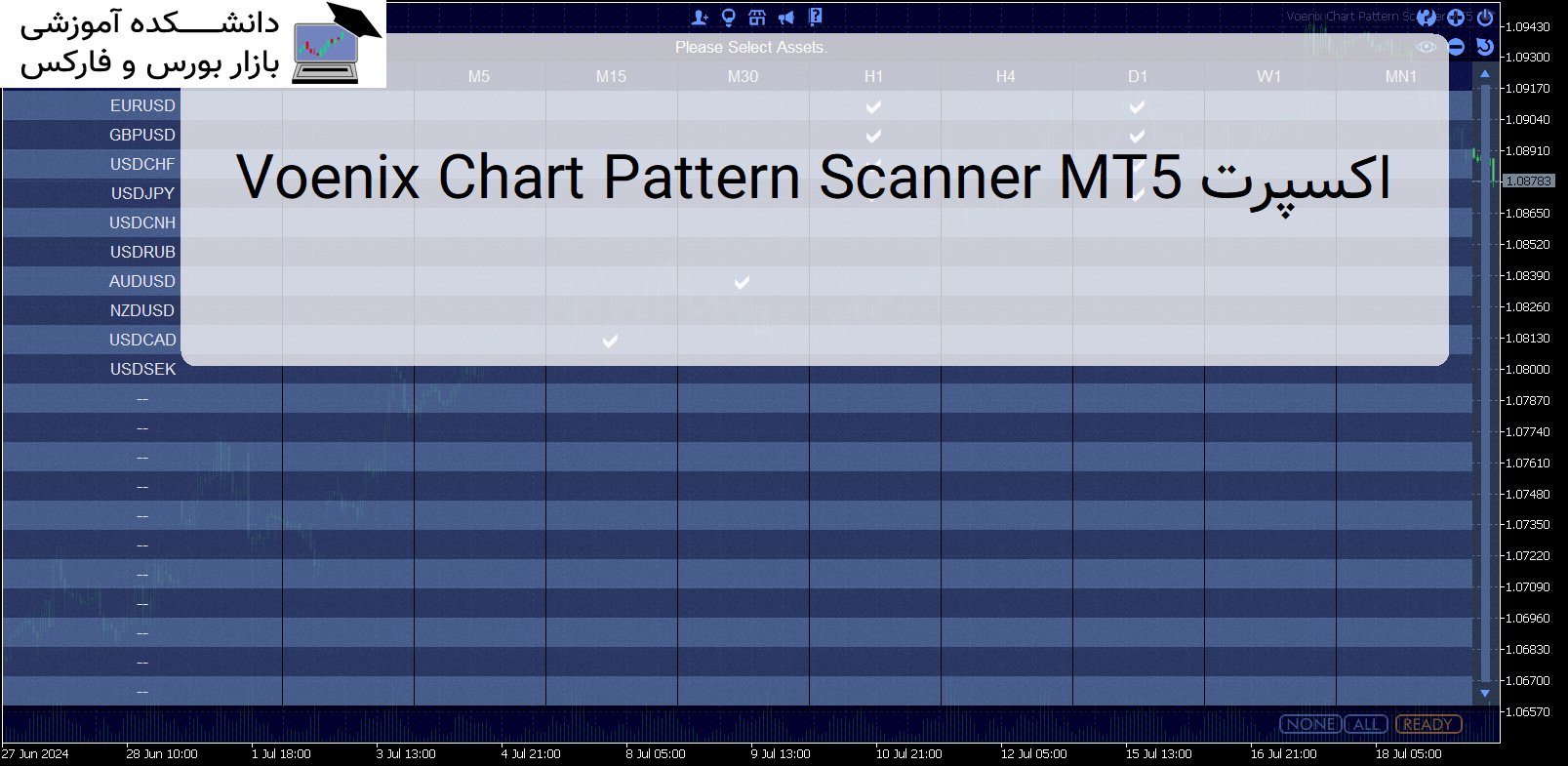
Task: Click the GBPUSD row label
Action: [142, 135]
